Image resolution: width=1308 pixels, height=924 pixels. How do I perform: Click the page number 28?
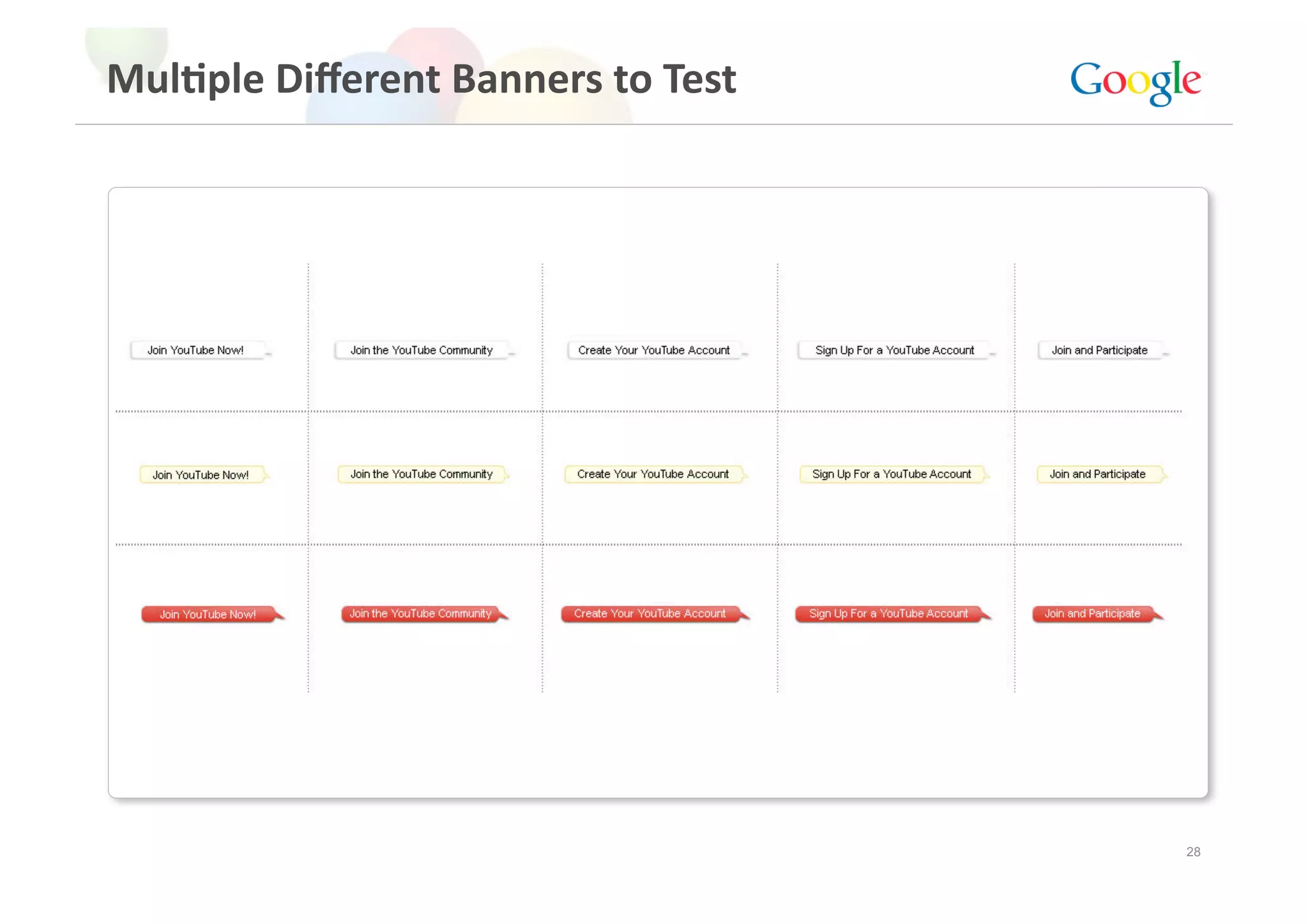pos(1193,852)
